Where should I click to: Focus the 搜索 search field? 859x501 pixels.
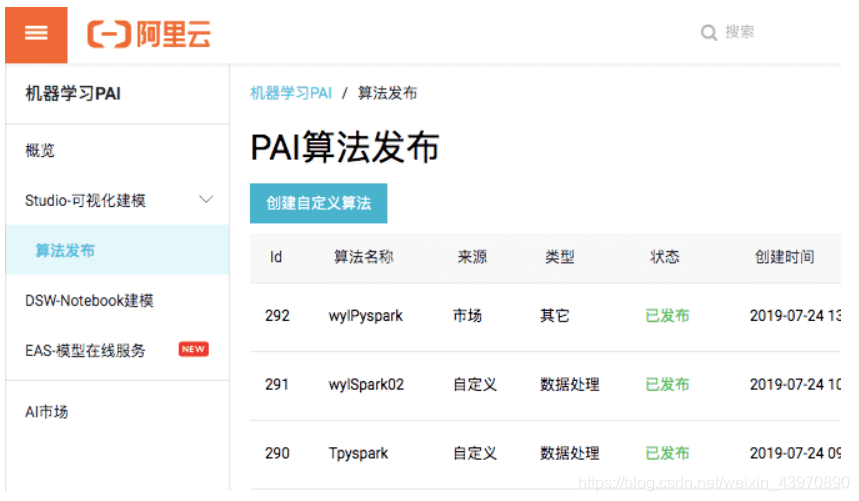click(x=740, y=32)
